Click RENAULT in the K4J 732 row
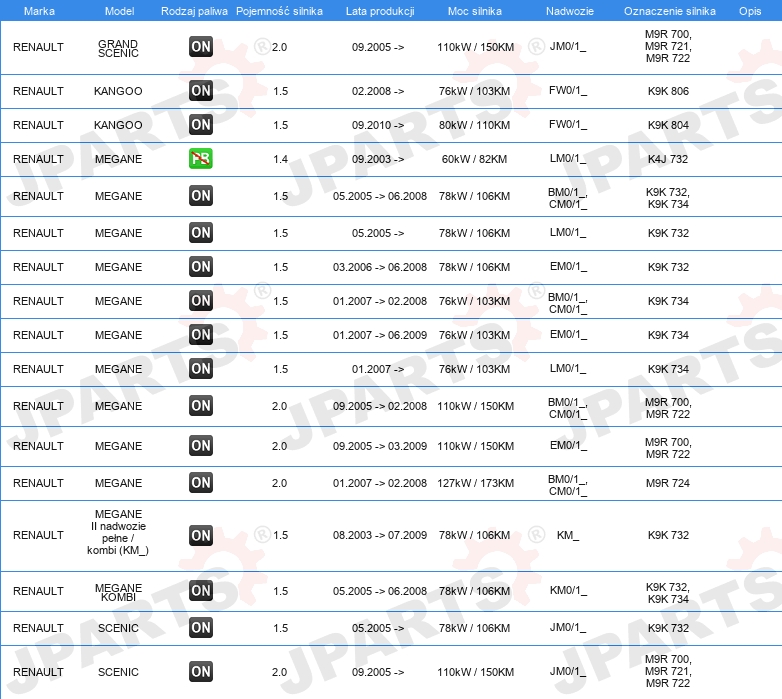 pyautogui.click(x=38, y=159)
